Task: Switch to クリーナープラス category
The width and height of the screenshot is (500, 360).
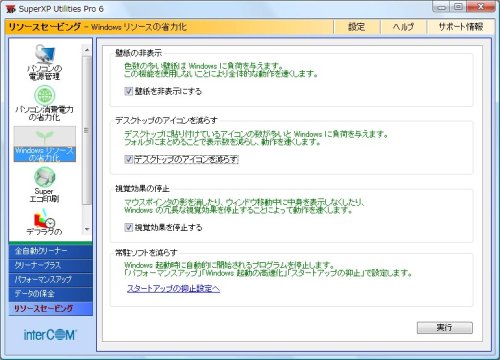Action: click(51, 265)
